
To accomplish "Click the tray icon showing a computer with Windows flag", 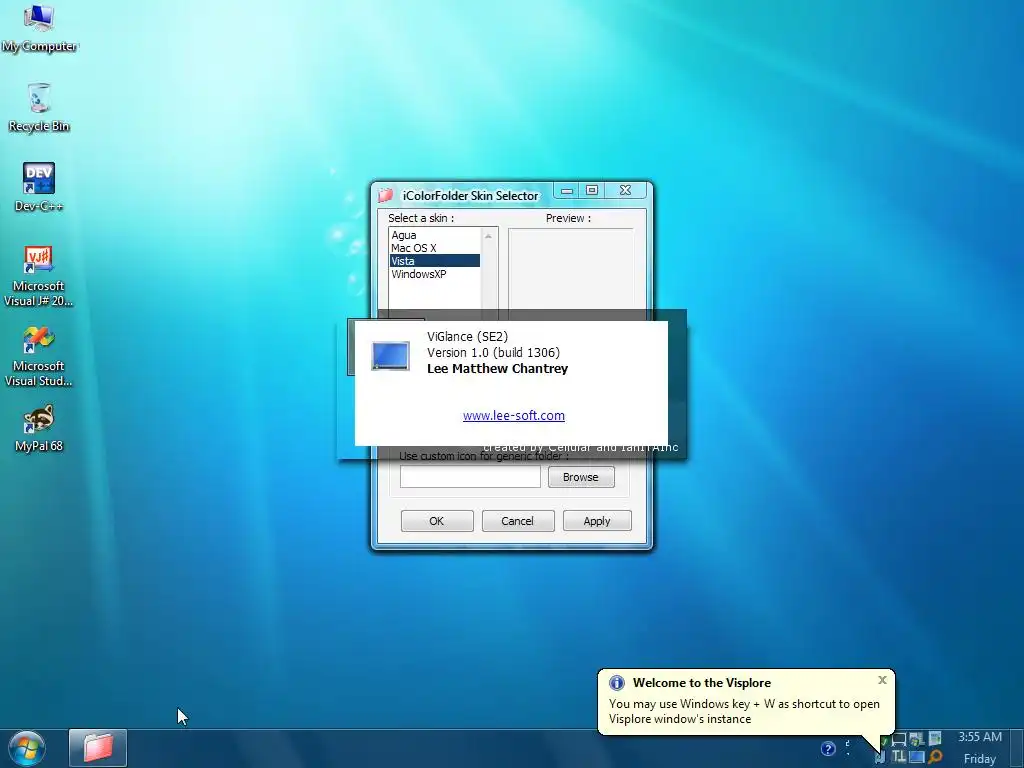I will click(916, 739).
